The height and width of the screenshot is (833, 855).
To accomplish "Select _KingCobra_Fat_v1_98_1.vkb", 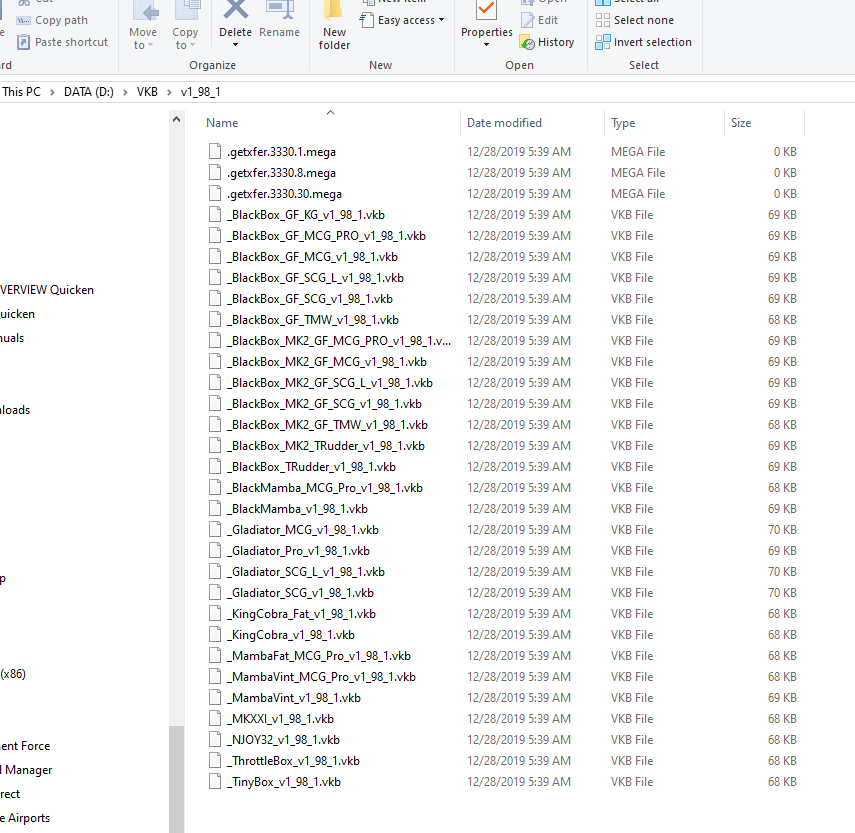I will click(302, 614).
